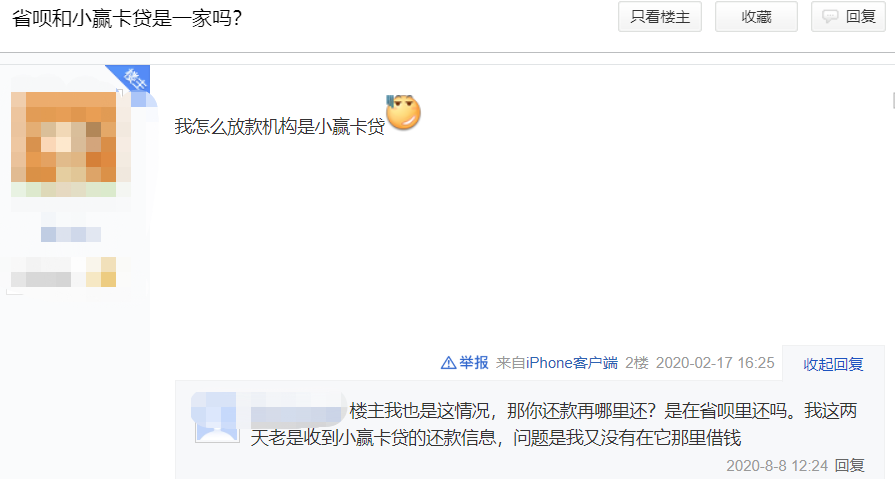Image resolution: width=895 pixels, height=479 pixels.
Task: Toggle 只看楼主 to view only poster
Action: pos(660,17)
